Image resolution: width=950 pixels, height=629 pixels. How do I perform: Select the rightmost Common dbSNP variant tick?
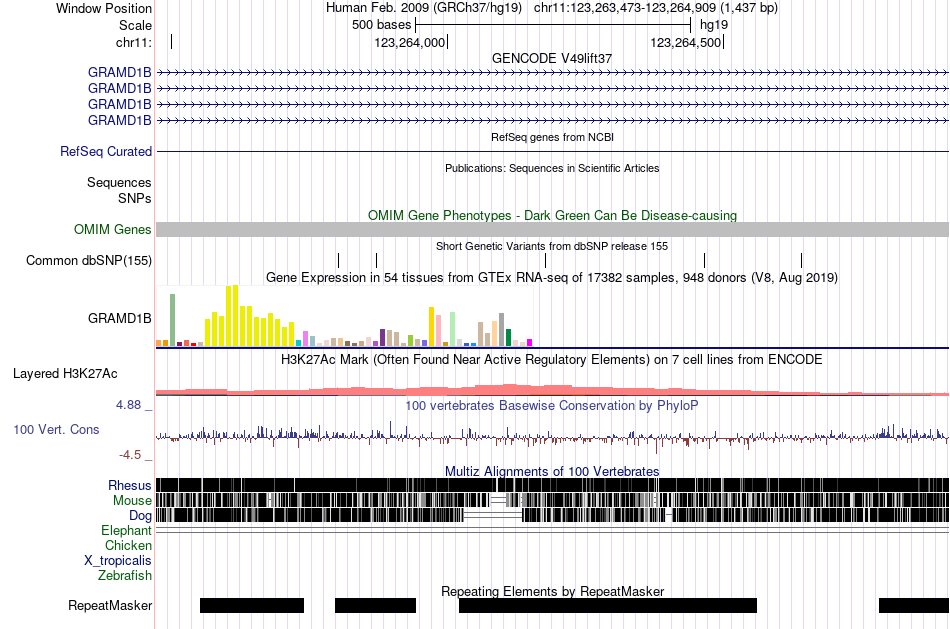point(802,261)
